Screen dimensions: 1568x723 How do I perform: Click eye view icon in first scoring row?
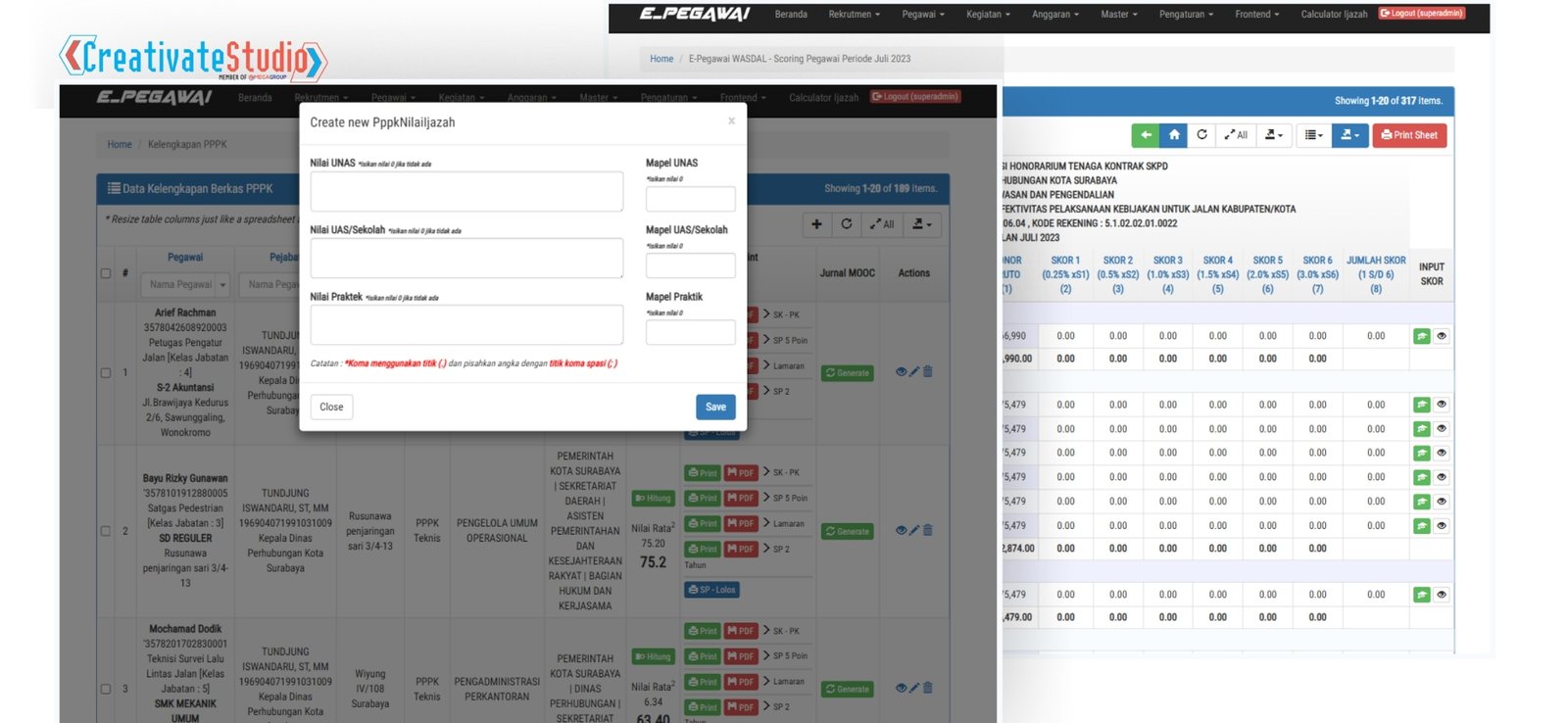[x=1442, y=336]
